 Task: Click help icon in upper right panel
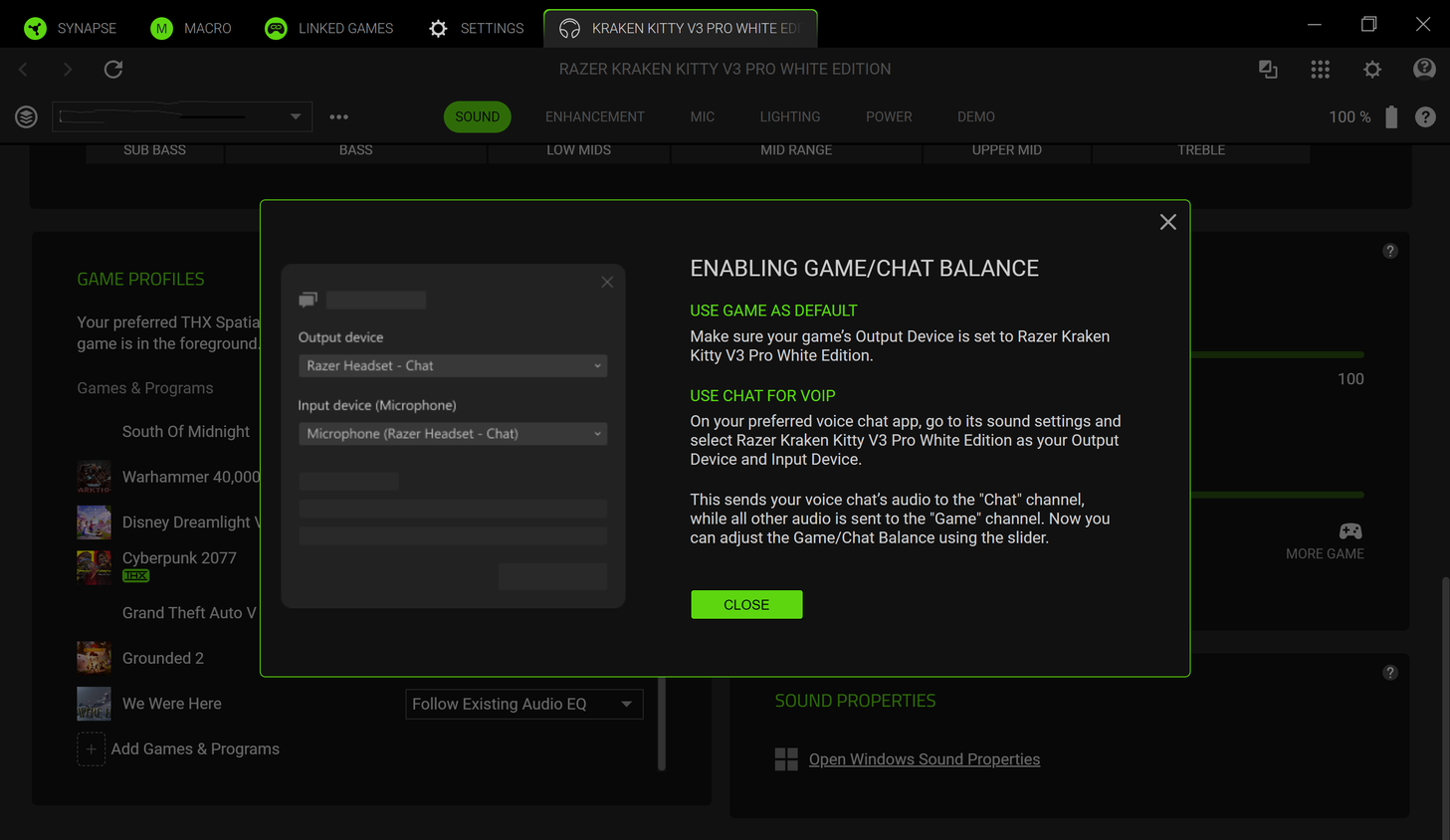point(1390,251)
